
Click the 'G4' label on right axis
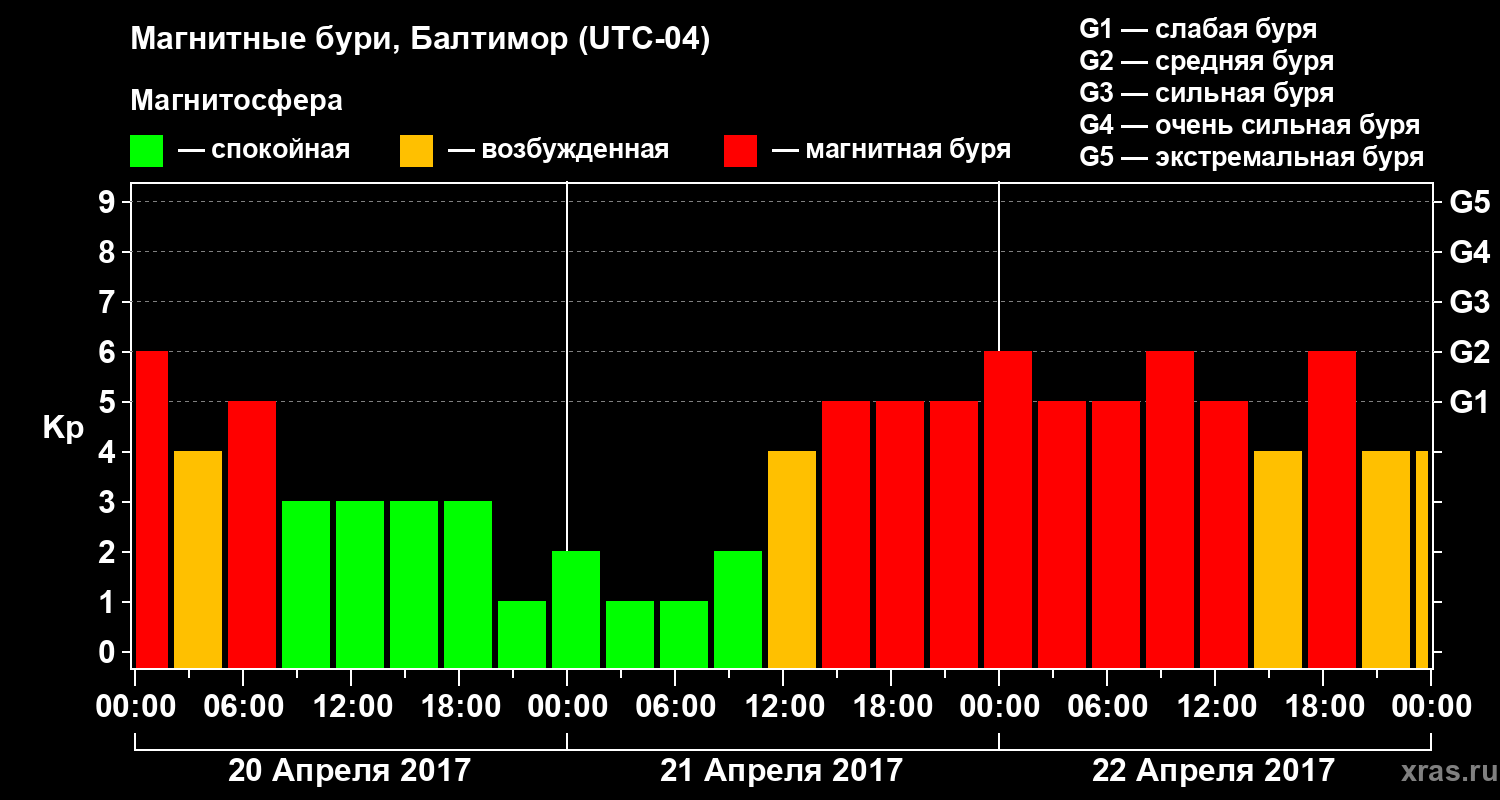pos(1470,253)
